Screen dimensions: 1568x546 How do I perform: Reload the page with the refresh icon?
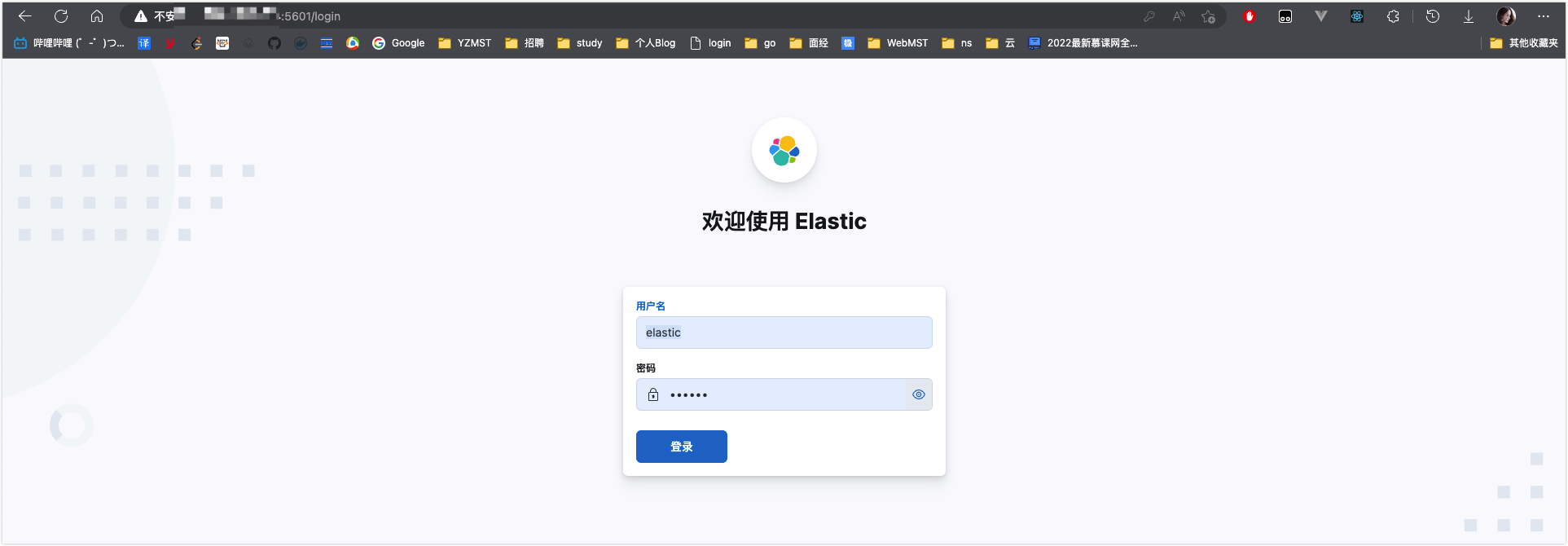click(x=61, y=16)
